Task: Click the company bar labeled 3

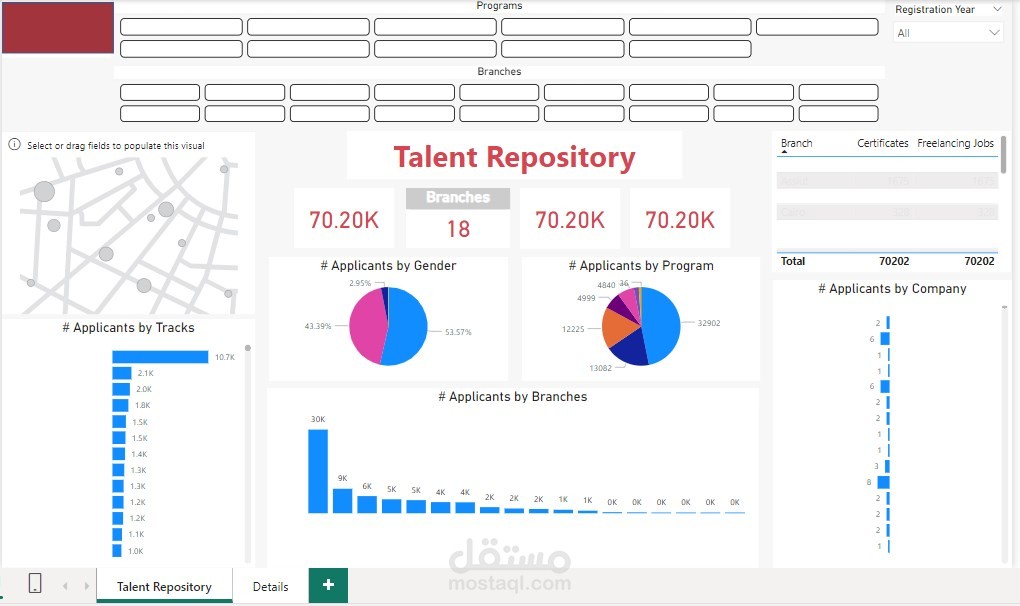Action: [x=887, y=466]
